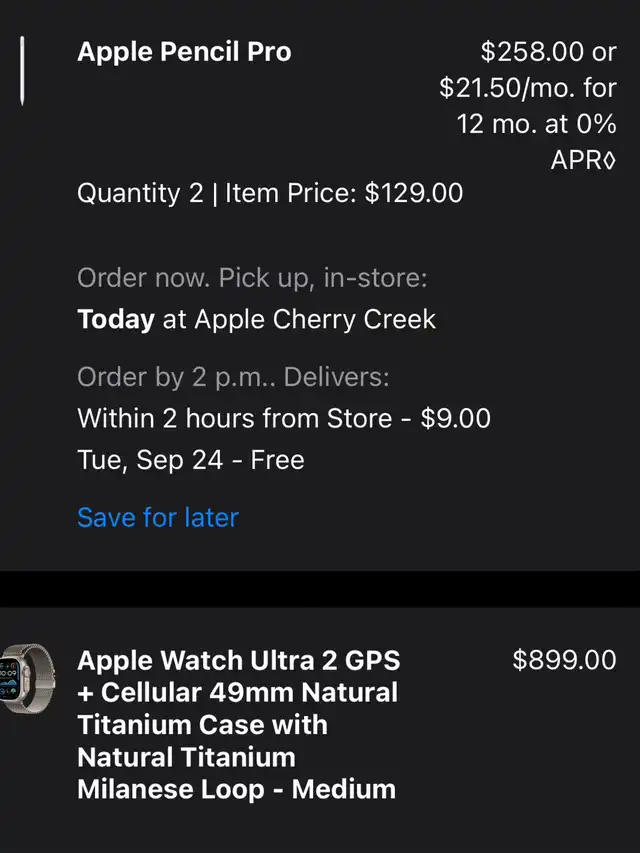Image resolution: width=640 pixels, height=853 pixels.
Task: Select the free Tue, Sep 24 delivery
Action: [190, 460]
